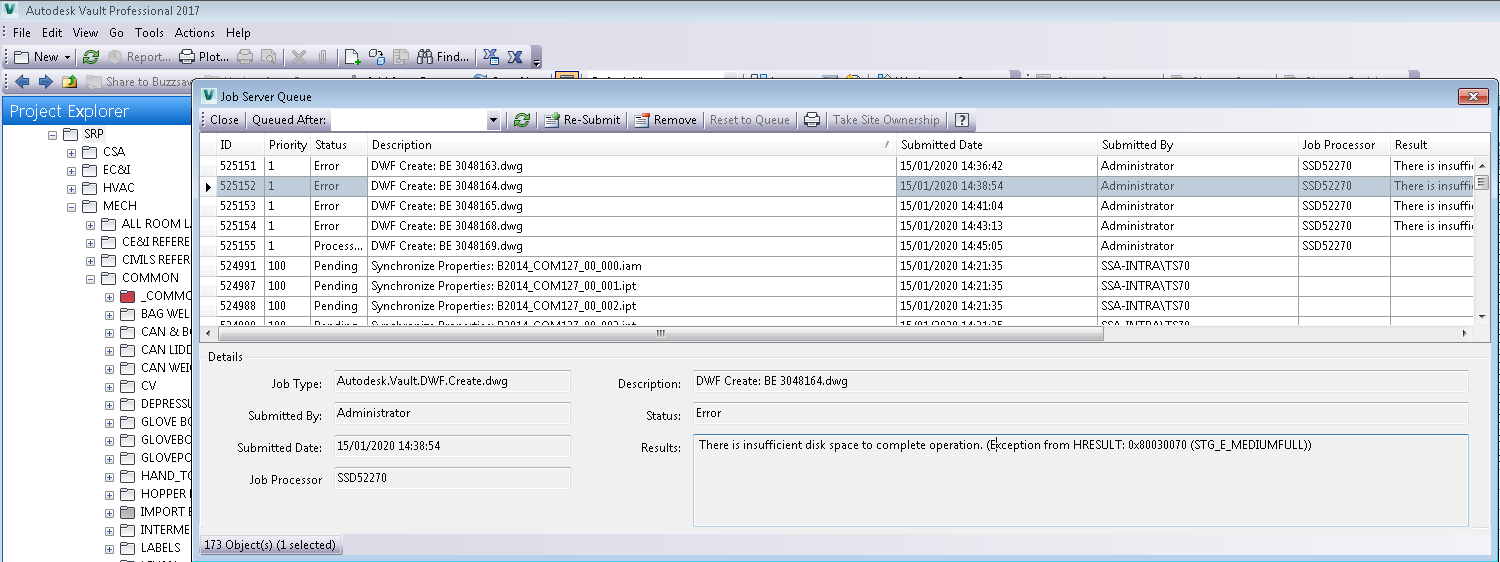
Task: Click Close in Job Server Queue toolbar
Action: coord(224,120)
